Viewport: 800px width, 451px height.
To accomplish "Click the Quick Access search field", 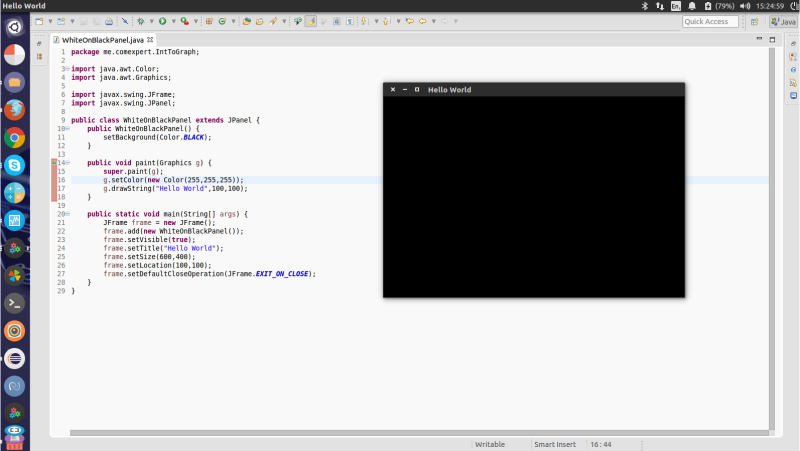I will tap(710, 21).
